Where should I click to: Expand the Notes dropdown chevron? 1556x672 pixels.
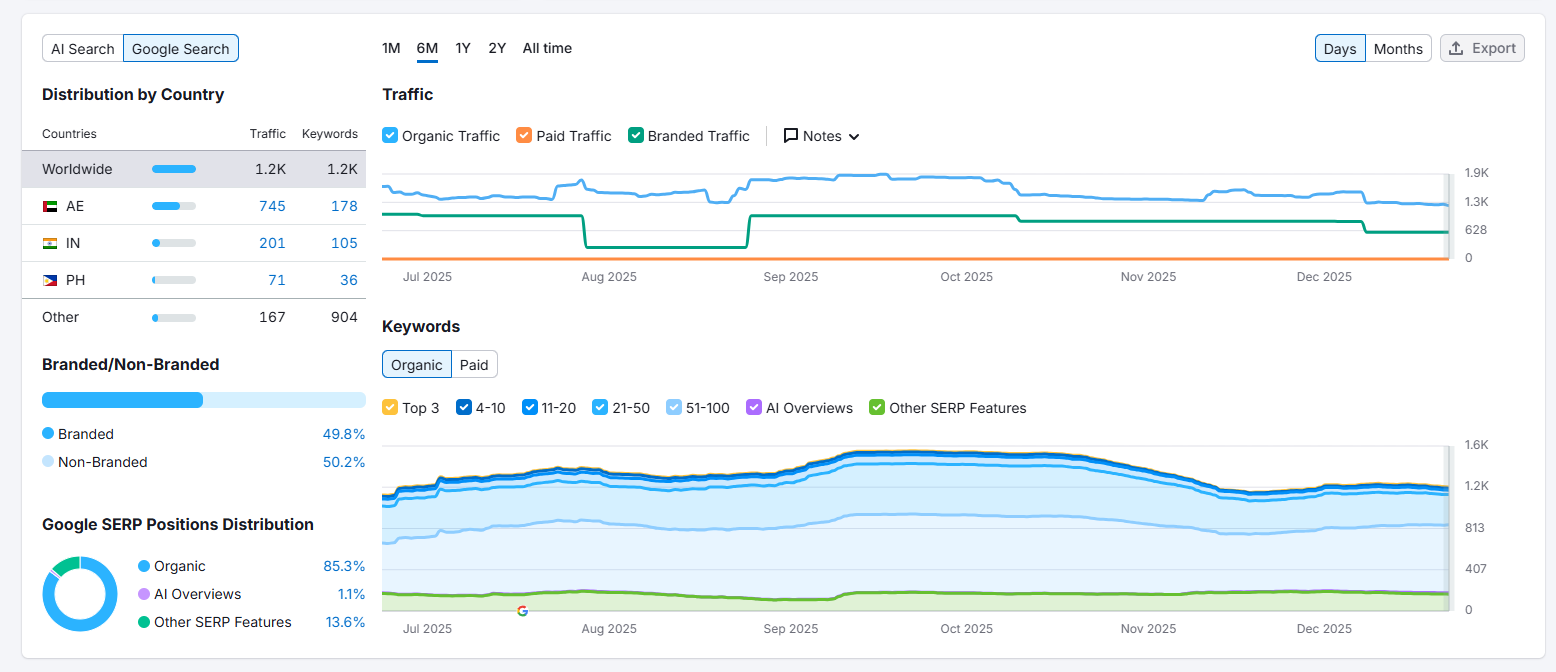coord(854,137)
